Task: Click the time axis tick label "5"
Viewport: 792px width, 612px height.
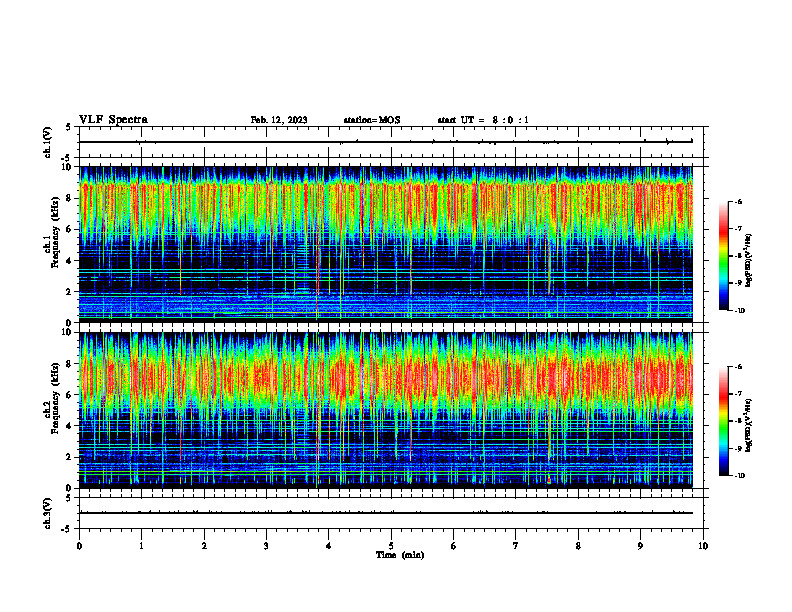Action: (x=391, y=546)
